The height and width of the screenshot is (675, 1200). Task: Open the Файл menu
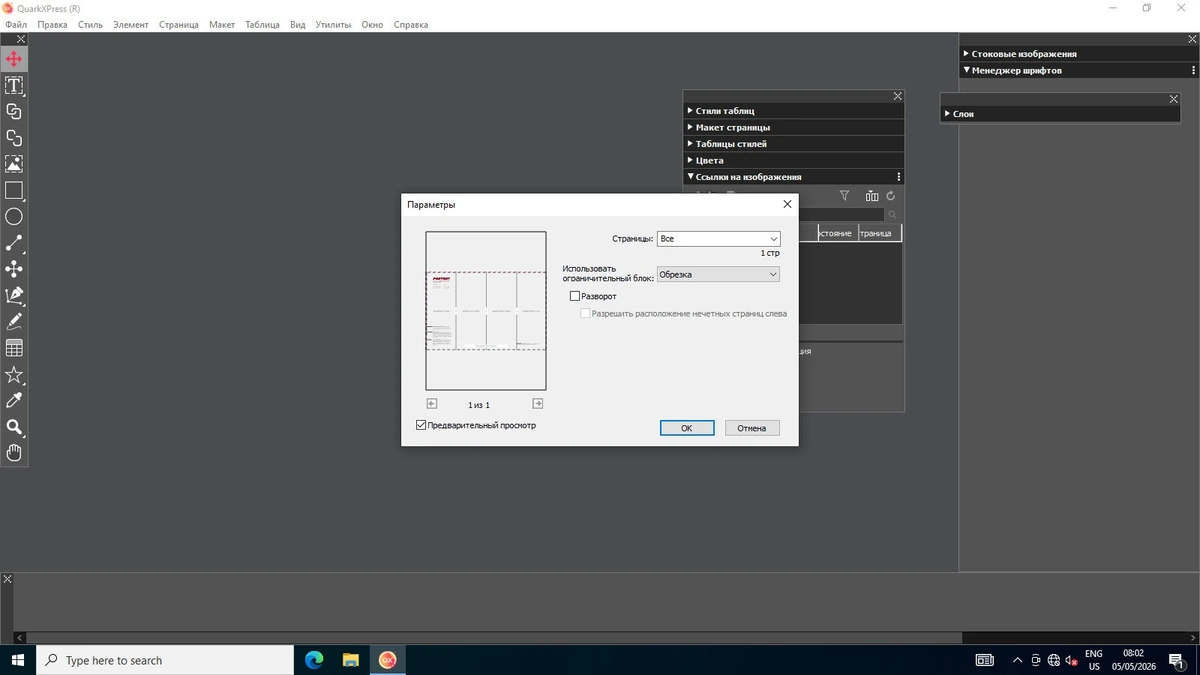coord(16,24)
